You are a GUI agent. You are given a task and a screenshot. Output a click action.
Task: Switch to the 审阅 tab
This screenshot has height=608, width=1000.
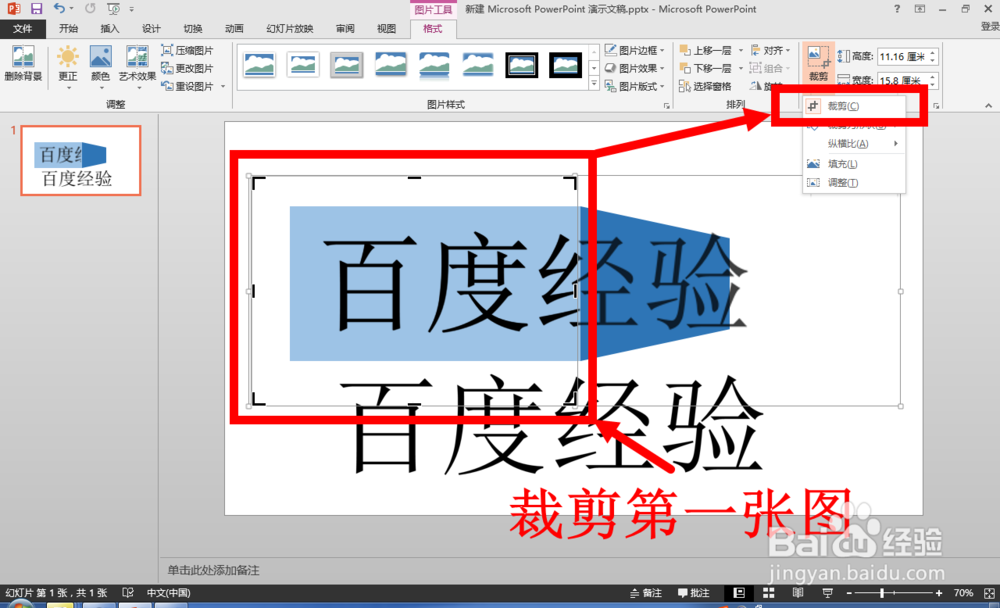345,29
